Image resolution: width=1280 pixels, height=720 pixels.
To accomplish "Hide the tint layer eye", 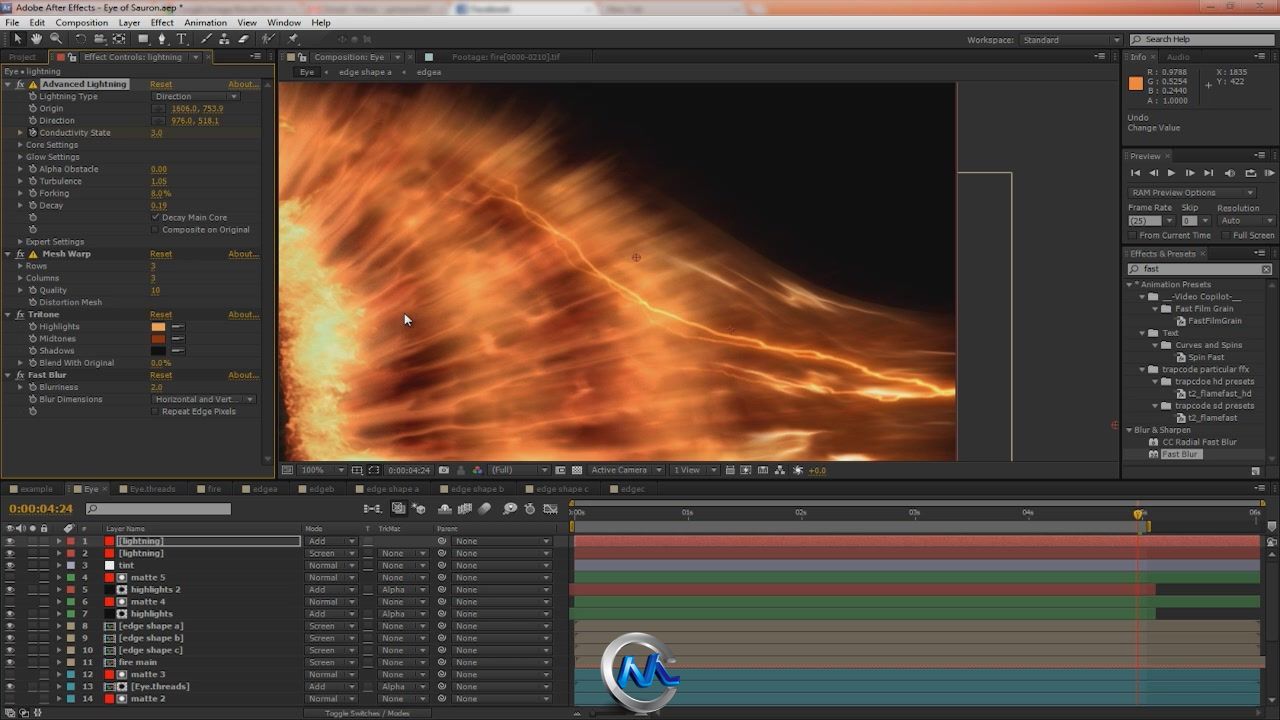I will coord(10,565).
